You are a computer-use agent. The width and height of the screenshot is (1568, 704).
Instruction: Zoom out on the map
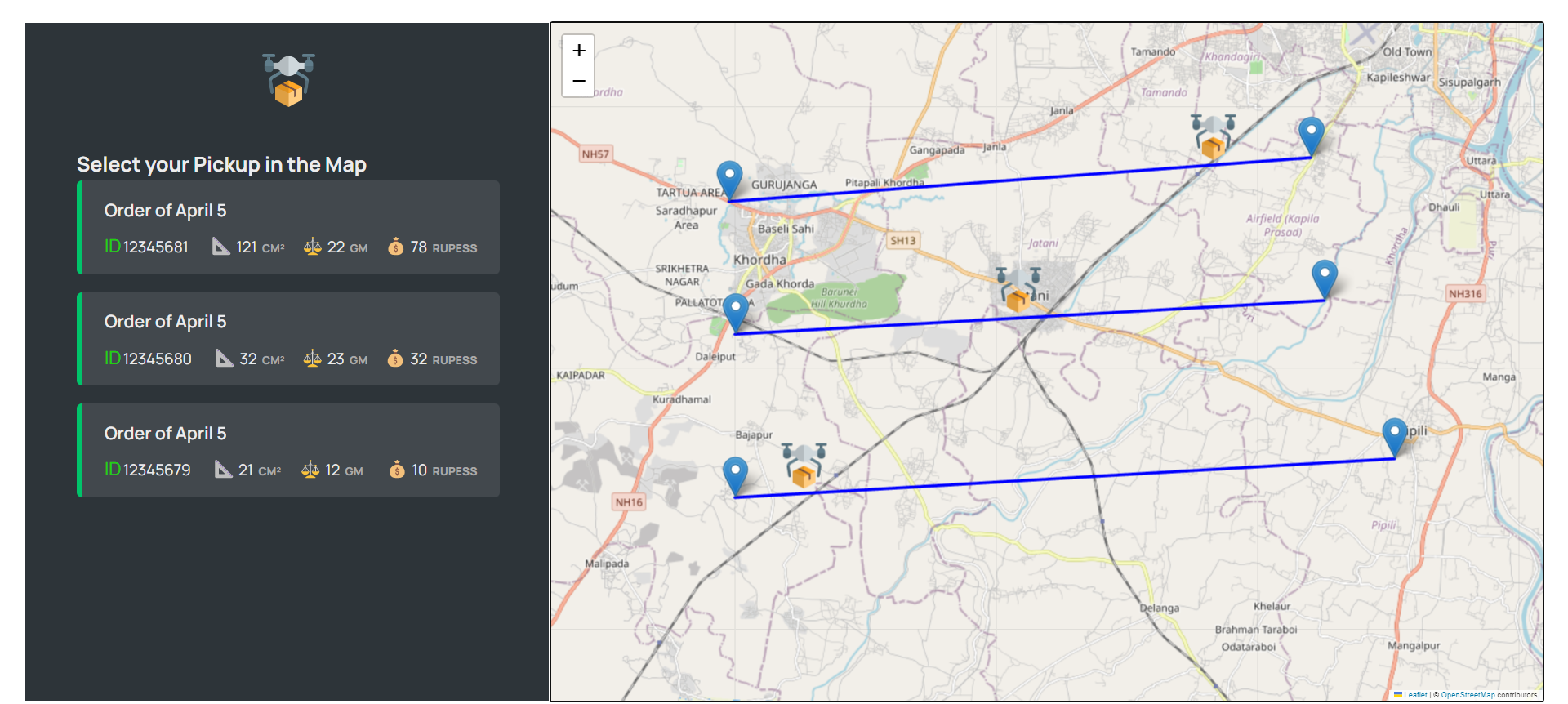coord(578,81)
